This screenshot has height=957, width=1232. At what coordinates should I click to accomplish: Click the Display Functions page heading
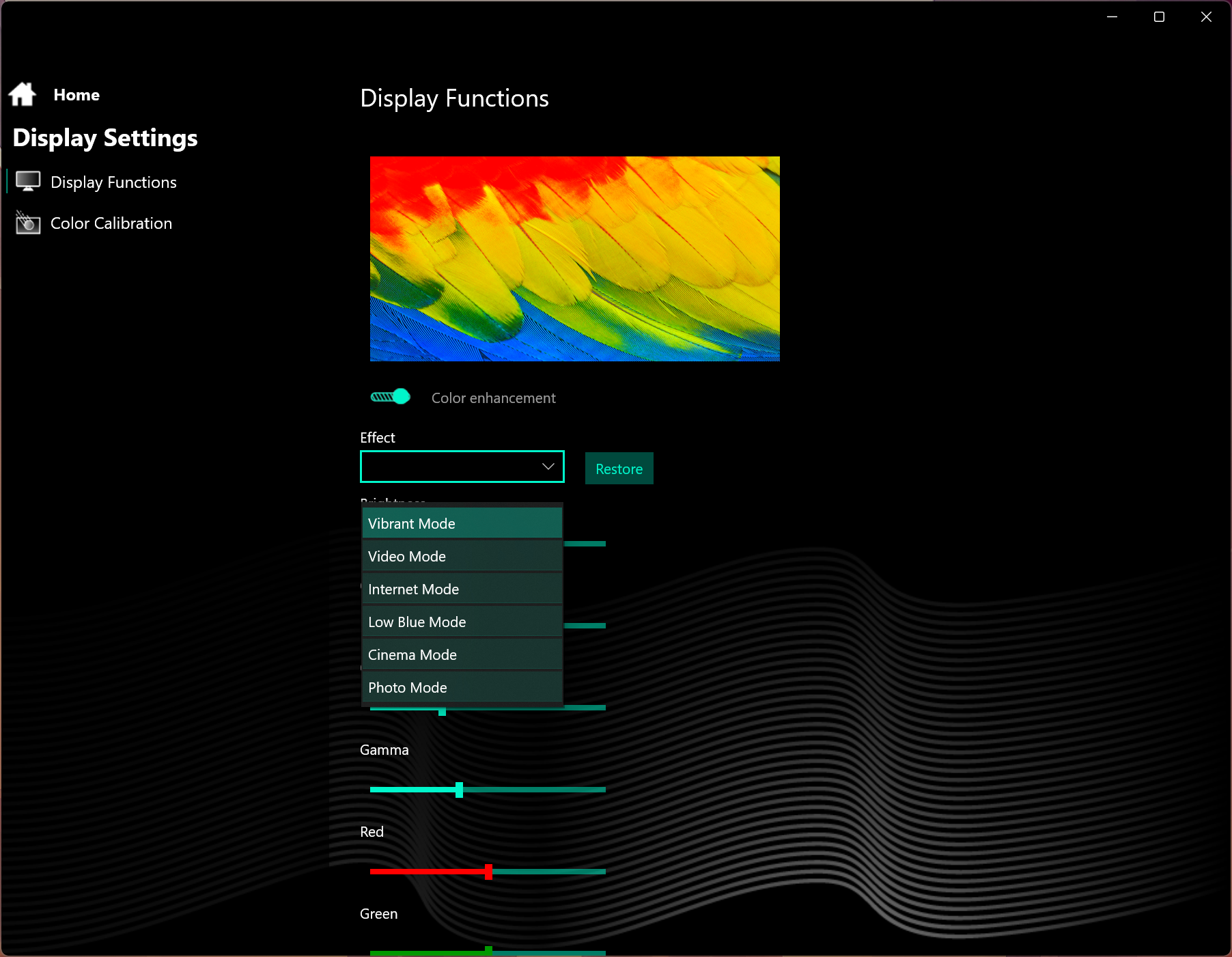click(455, 98)
